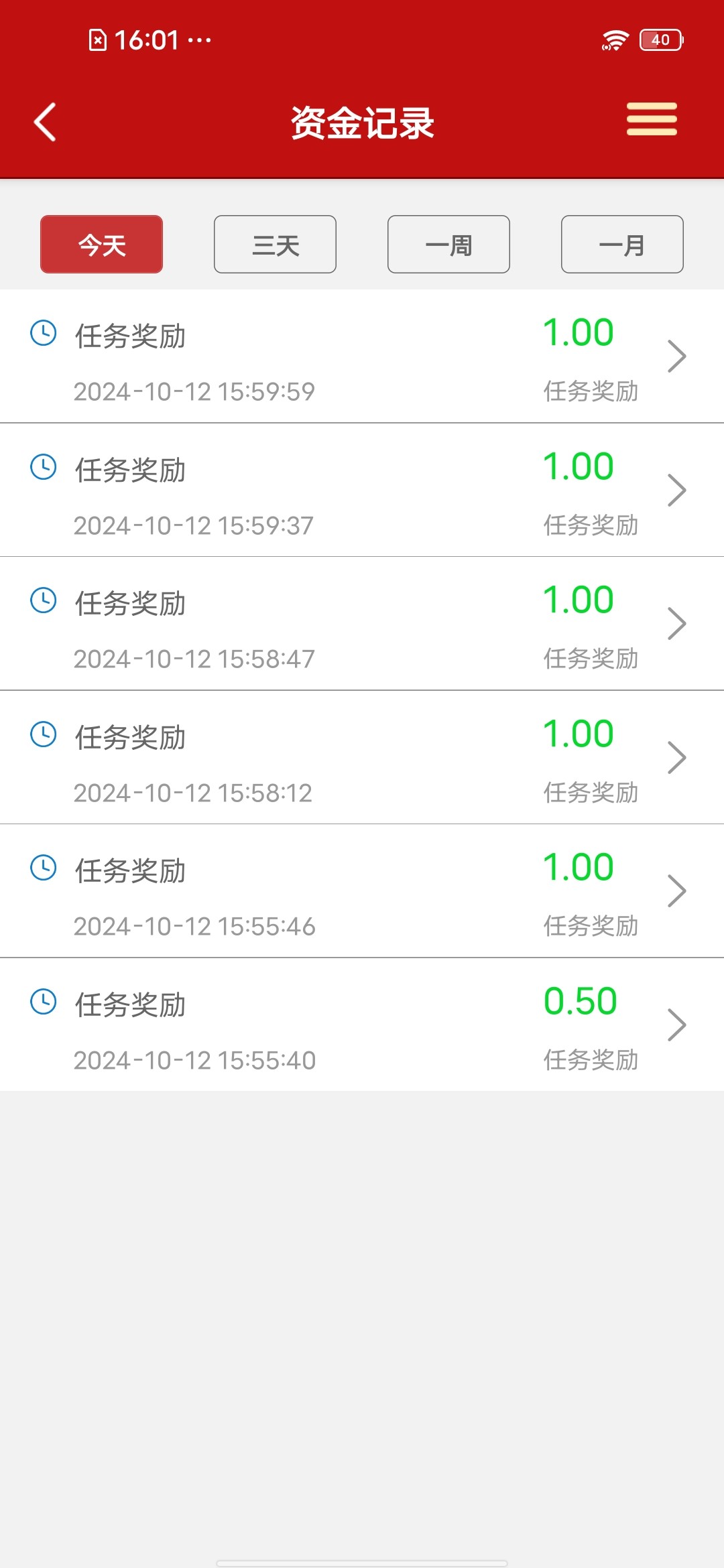Open details chevron for 0.50 reward
The height and width of the screenshot is (1568, 724).
[676, 1025]
